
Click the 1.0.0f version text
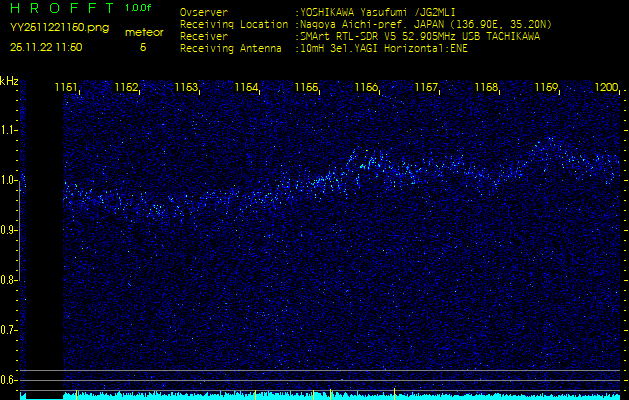pos(139,8)
